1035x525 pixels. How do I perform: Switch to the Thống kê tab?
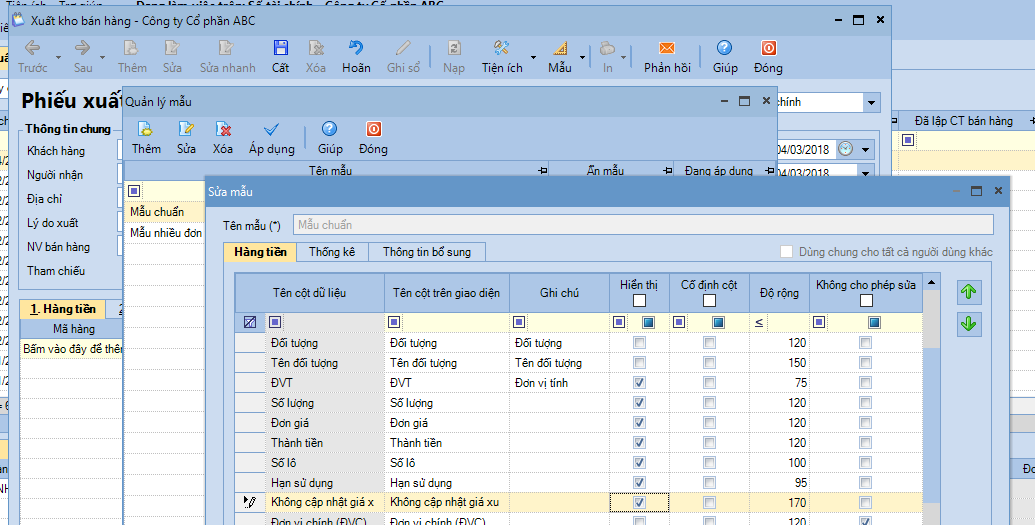click(x=332, y=252)
